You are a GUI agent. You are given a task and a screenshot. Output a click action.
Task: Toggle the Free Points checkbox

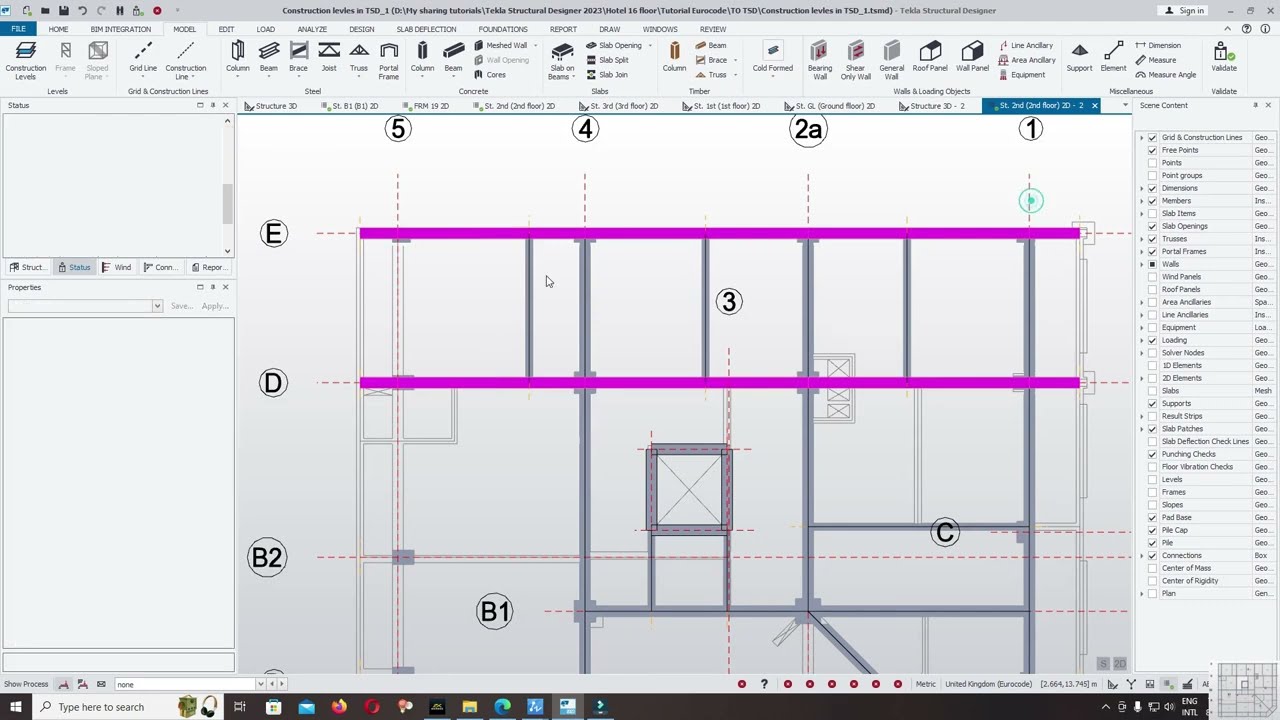1152,150
